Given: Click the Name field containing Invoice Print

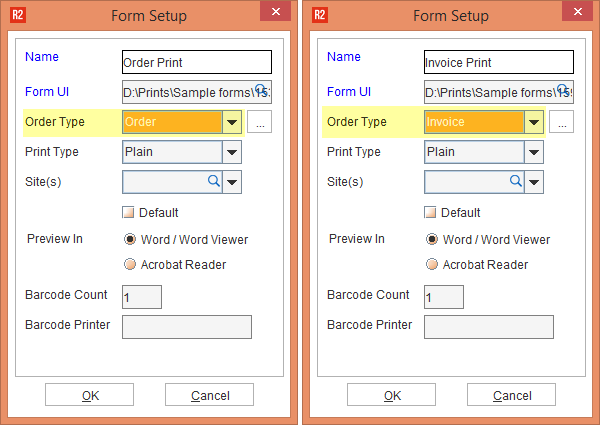Looking at the screenshot, I should tap(497, 62).
